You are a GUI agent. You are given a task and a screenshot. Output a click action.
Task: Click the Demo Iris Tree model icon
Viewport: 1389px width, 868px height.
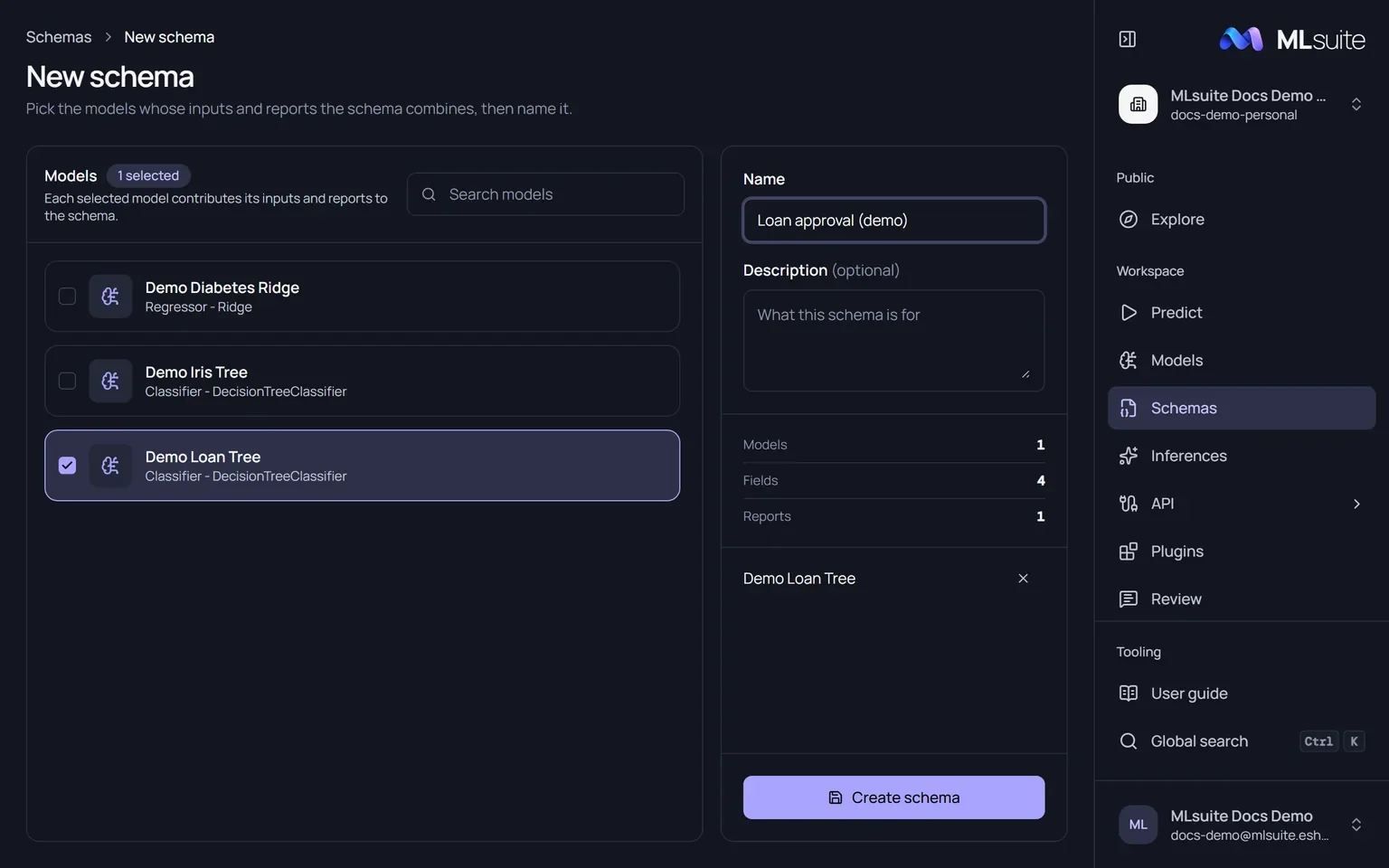[x=110, y=381]
